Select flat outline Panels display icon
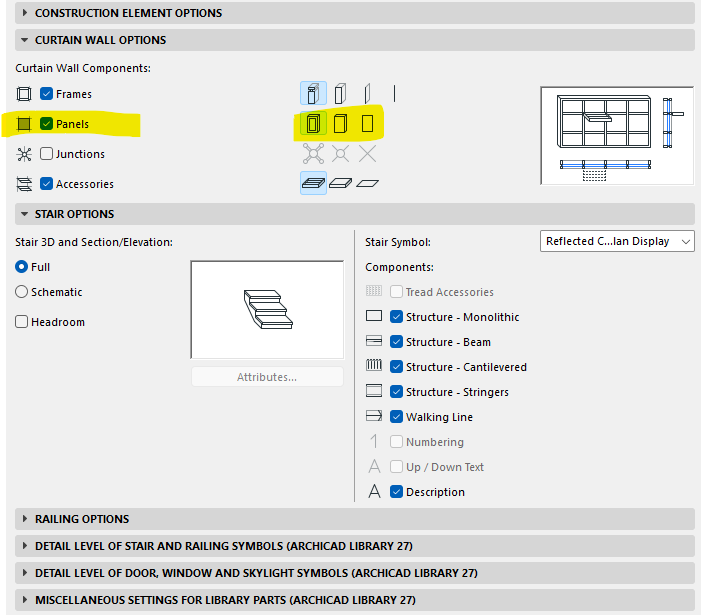Viewport: 701px width, 615px height. pyautogui.click(x=367, y=123)
